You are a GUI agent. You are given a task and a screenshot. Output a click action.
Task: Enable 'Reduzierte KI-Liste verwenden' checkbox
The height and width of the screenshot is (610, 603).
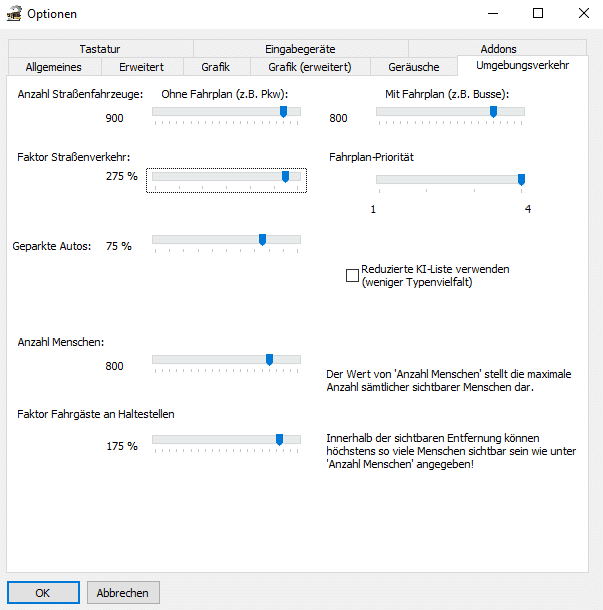(x=352, y=275)
